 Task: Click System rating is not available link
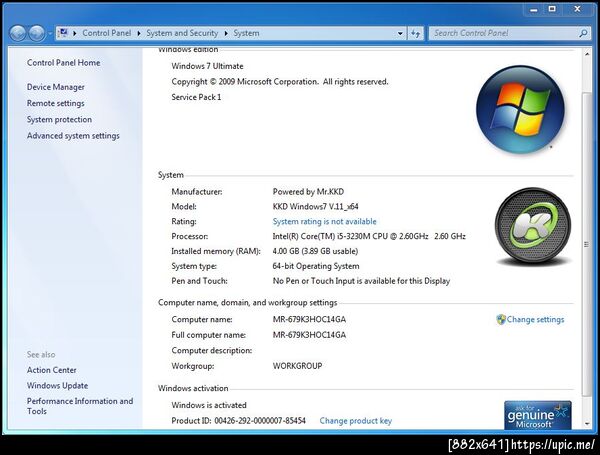(x=324, y=222)
